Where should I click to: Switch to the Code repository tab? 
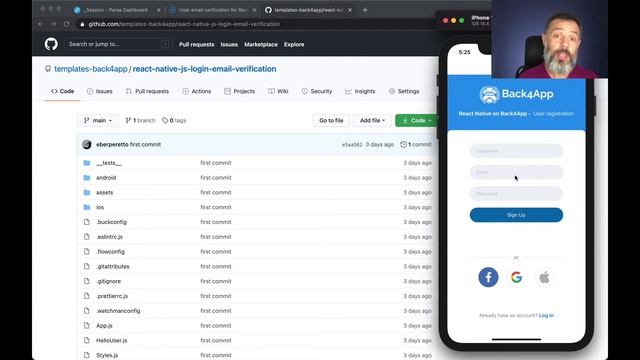pyautogui.click(x=62, y=91)
